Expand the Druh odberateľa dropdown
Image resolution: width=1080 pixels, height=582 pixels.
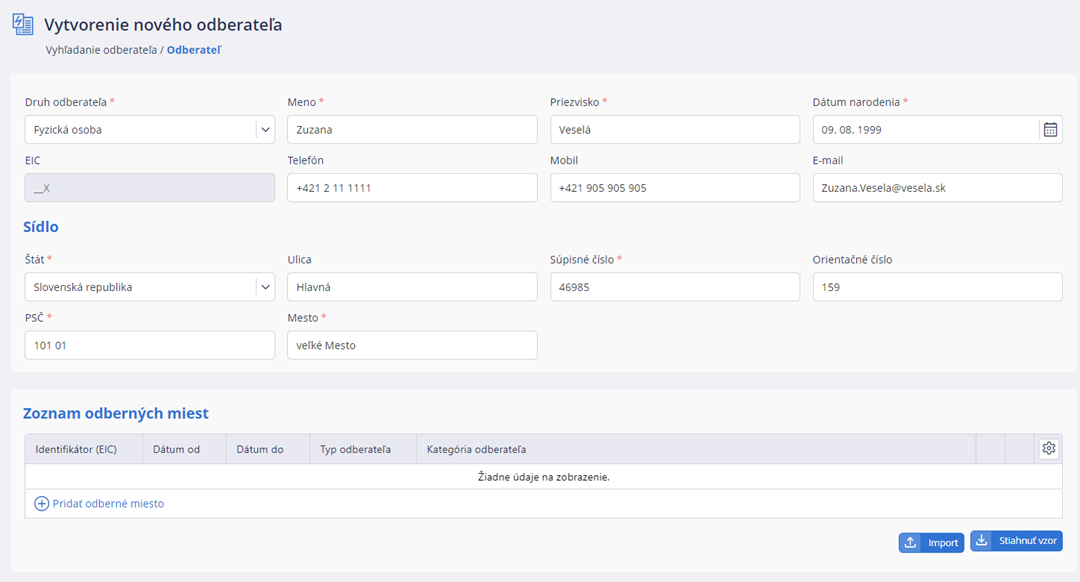(265, 130)
